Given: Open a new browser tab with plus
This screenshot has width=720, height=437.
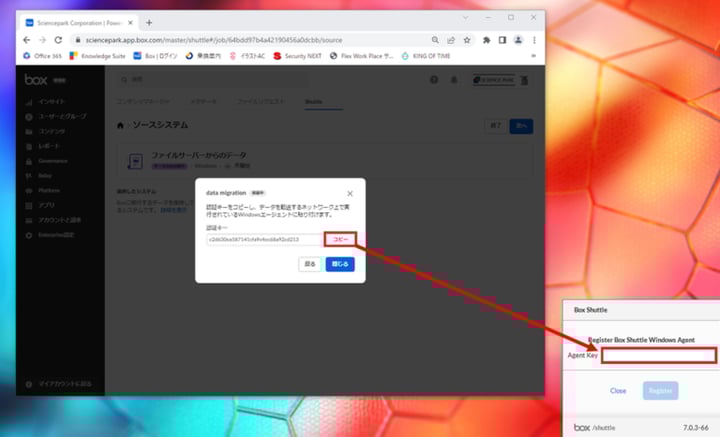Looking at the screenshot, I should (x=149, y=22).
